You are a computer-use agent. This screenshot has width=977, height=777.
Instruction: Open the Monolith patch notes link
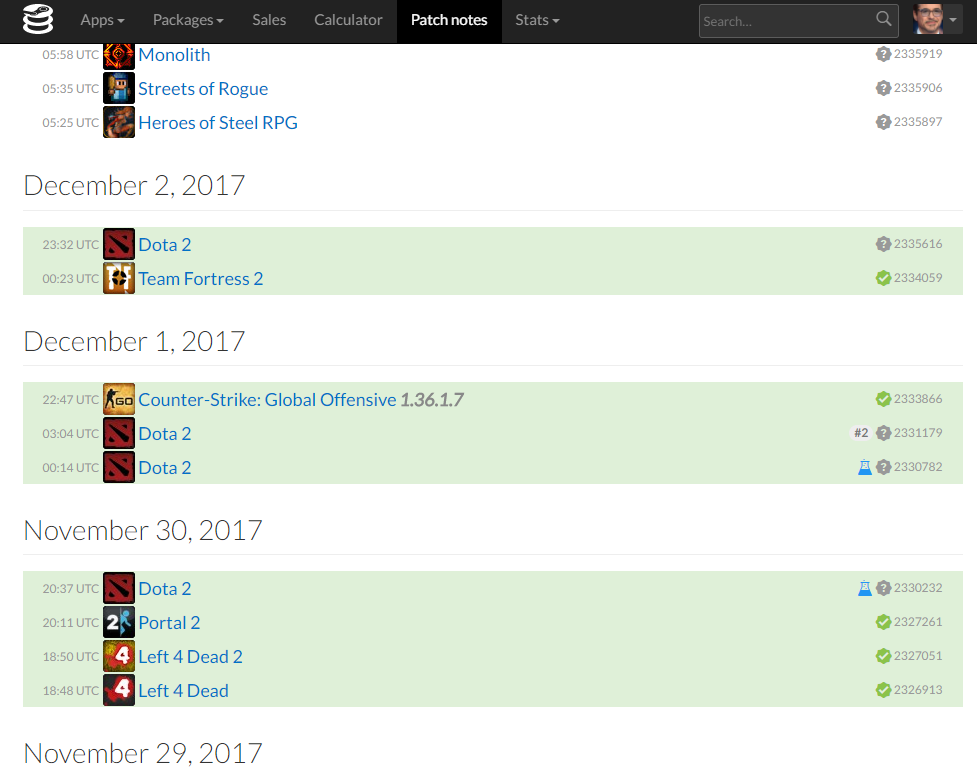[x=174, y=55]
